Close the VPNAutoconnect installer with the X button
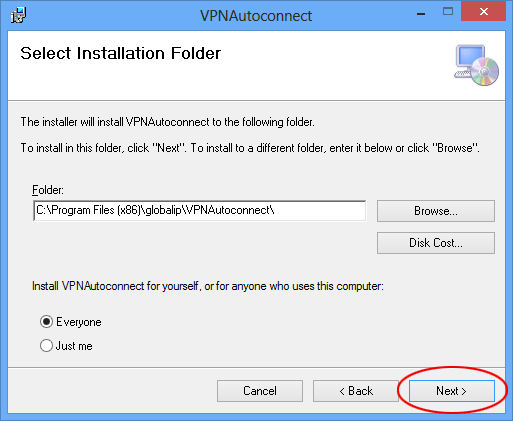The width and height of the screenshot is (513, 421). (483, 12)
